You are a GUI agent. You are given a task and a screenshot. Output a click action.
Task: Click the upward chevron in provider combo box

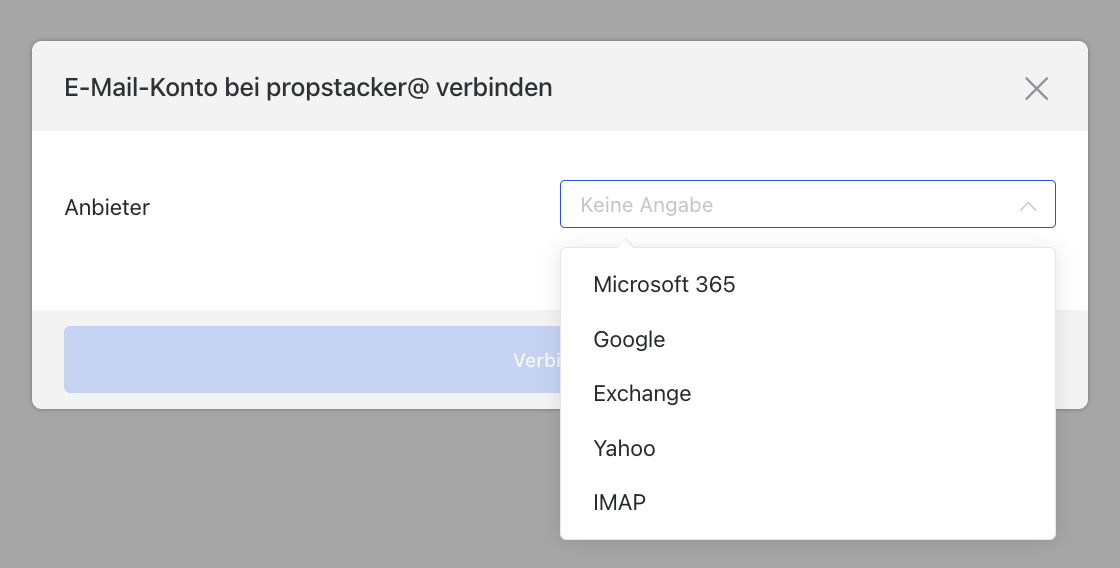pyautogui.click(x=1027, y=206)
